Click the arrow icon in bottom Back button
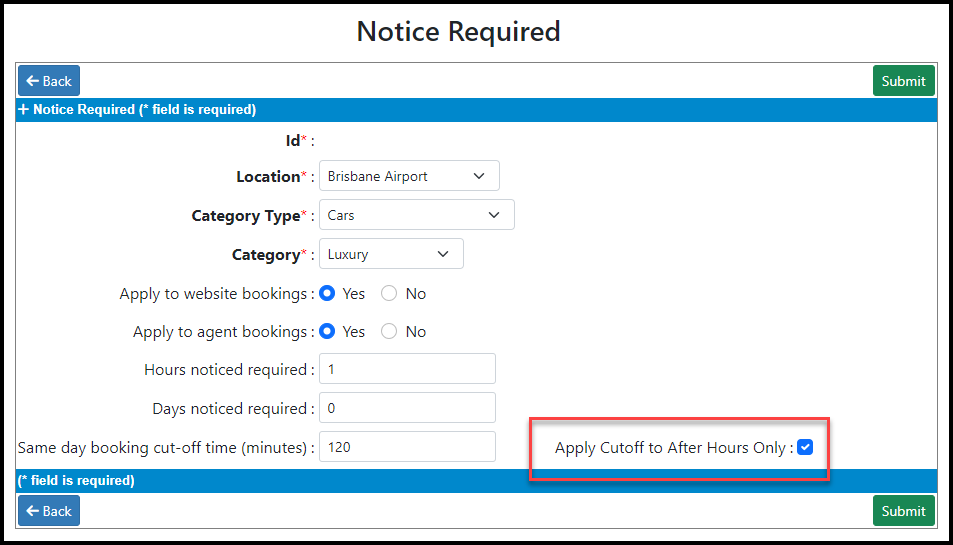 pos(33,511)
